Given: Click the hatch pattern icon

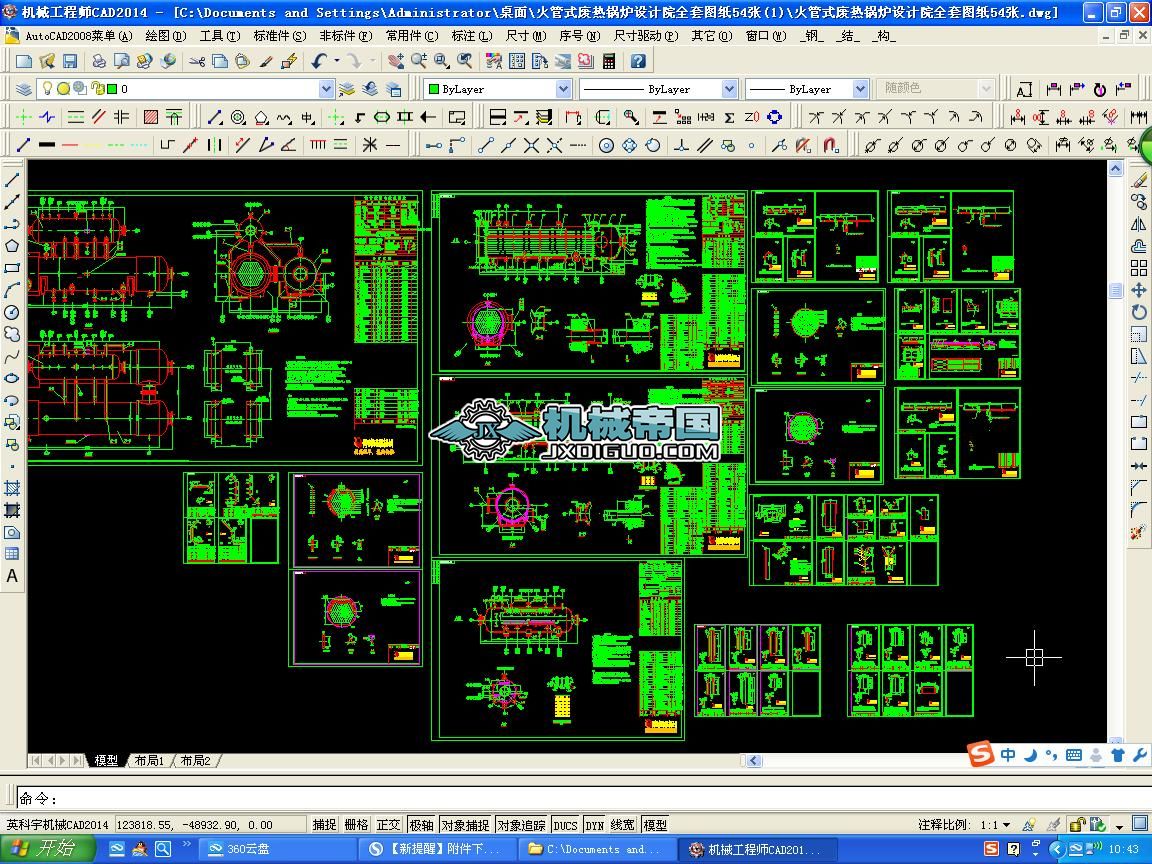Looking at the screenshot, I should coord(151,117).
